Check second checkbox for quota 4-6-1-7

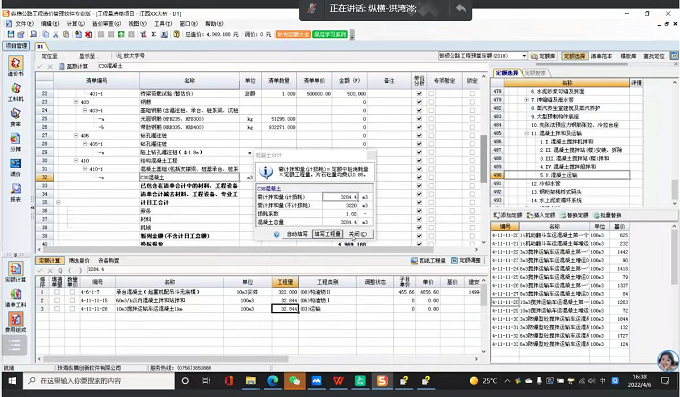coord(72,292)
